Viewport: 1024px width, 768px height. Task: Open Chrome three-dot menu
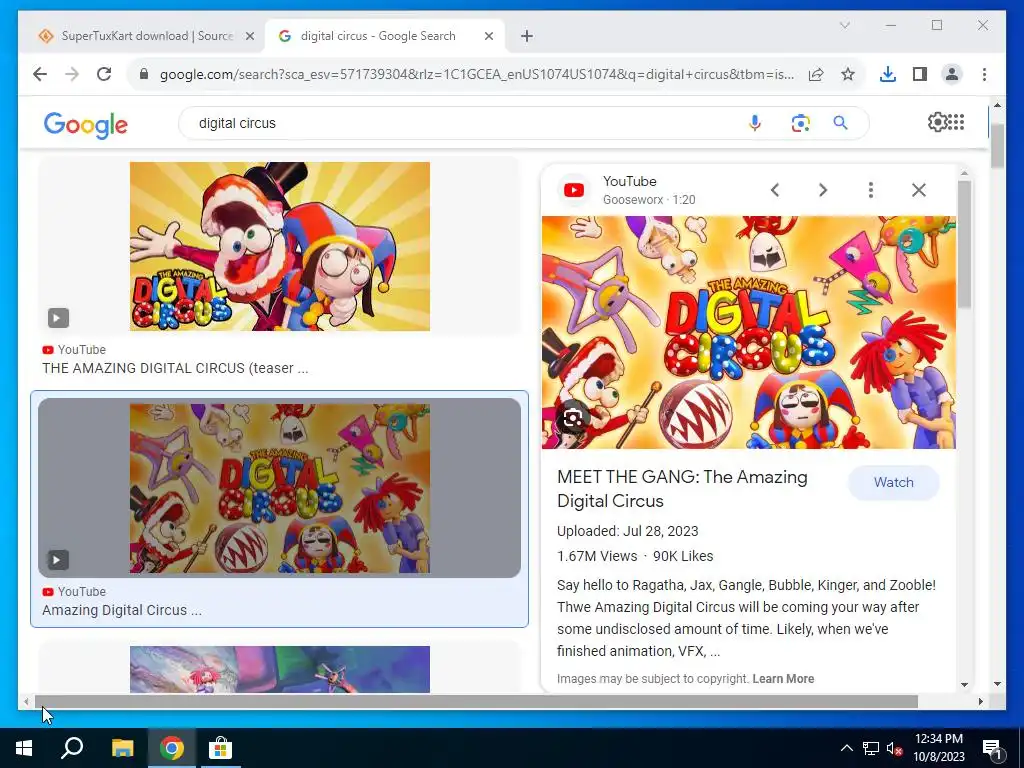coord(984,74)
